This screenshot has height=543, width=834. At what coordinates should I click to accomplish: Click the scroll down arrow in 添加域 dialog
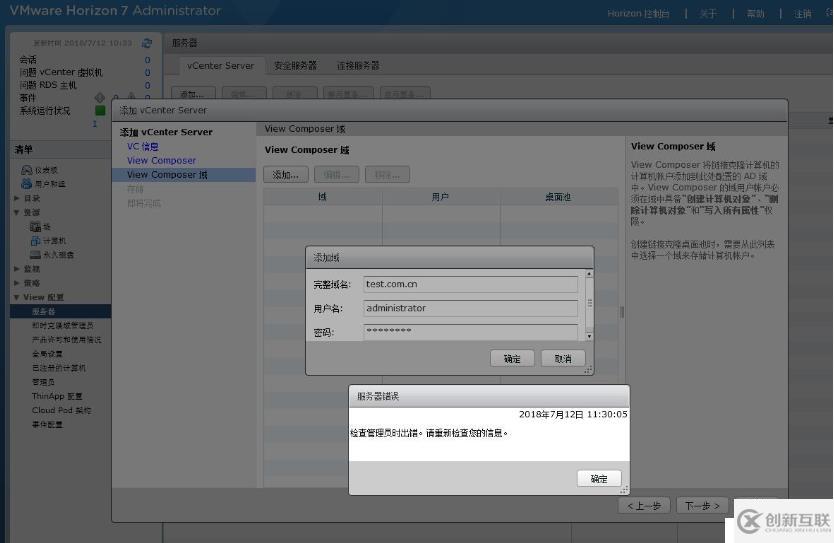click(x=589, y=336)
